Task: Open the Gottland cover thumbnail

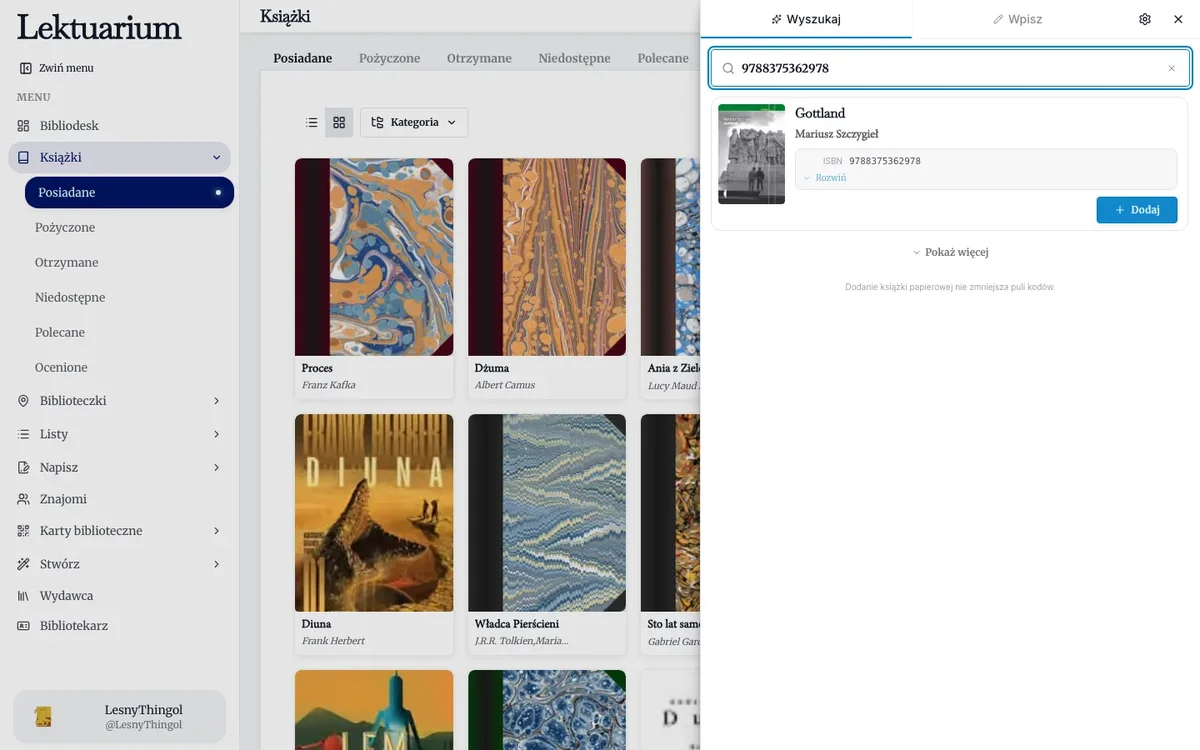Action: click(x=751, y=154)
